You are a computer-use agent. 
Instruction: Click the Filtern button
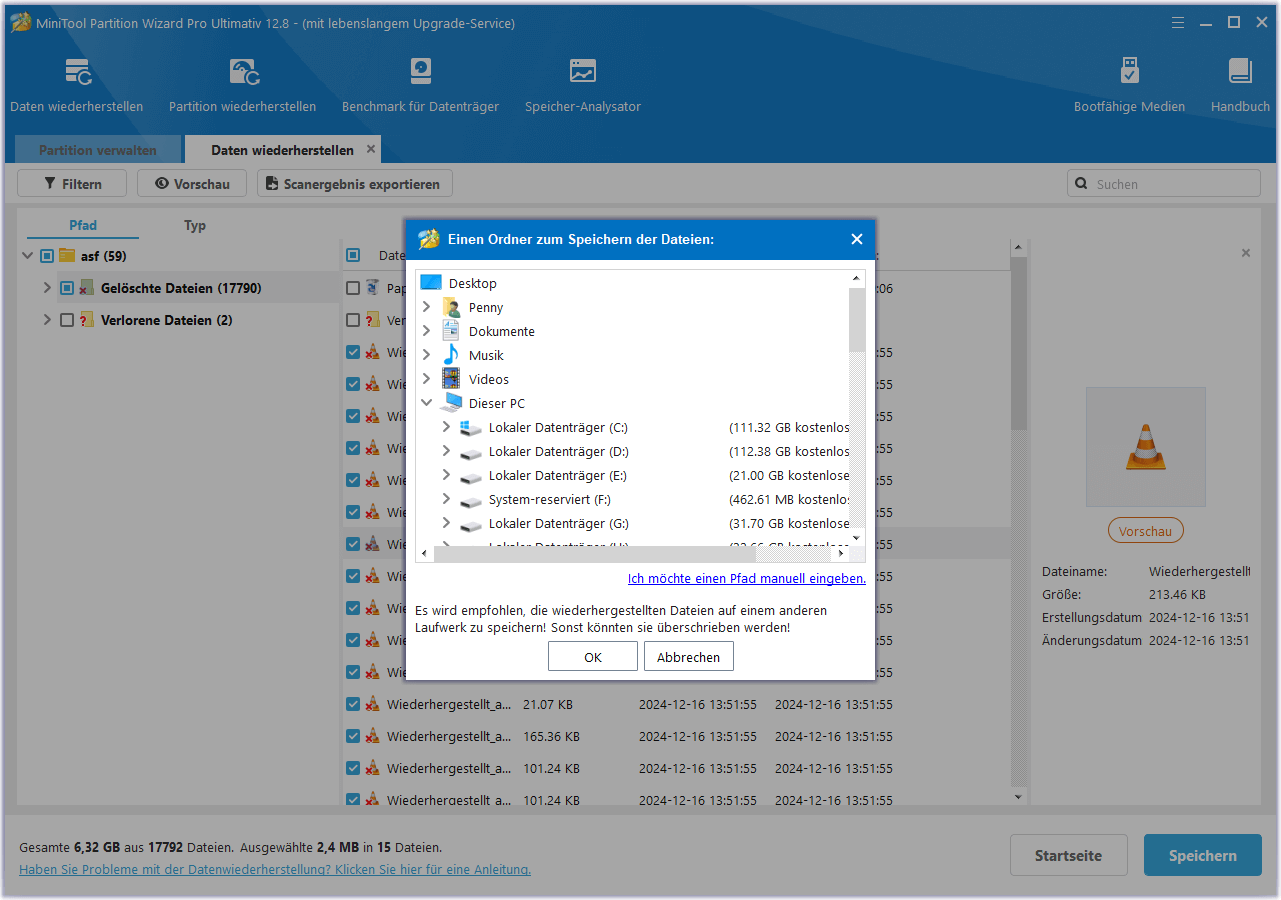coord(72,183)
